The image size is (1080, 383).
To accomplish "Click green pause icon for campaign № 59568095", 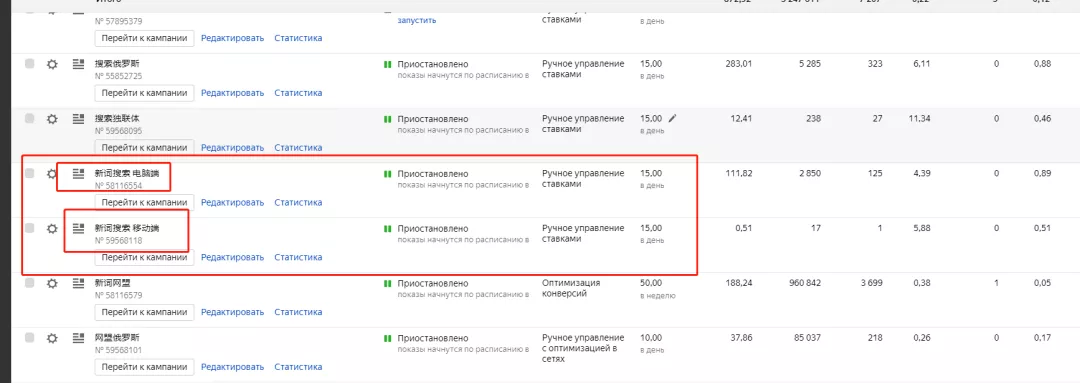I will pyautogui.click(x=387, y=119).
